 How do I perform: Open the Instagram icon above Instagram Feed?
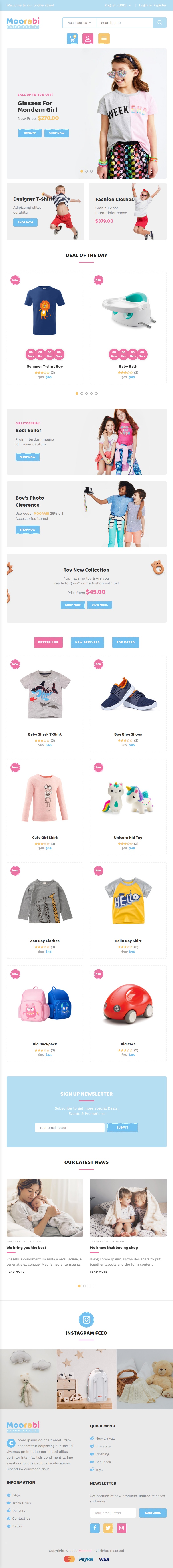click(87, 1319)
